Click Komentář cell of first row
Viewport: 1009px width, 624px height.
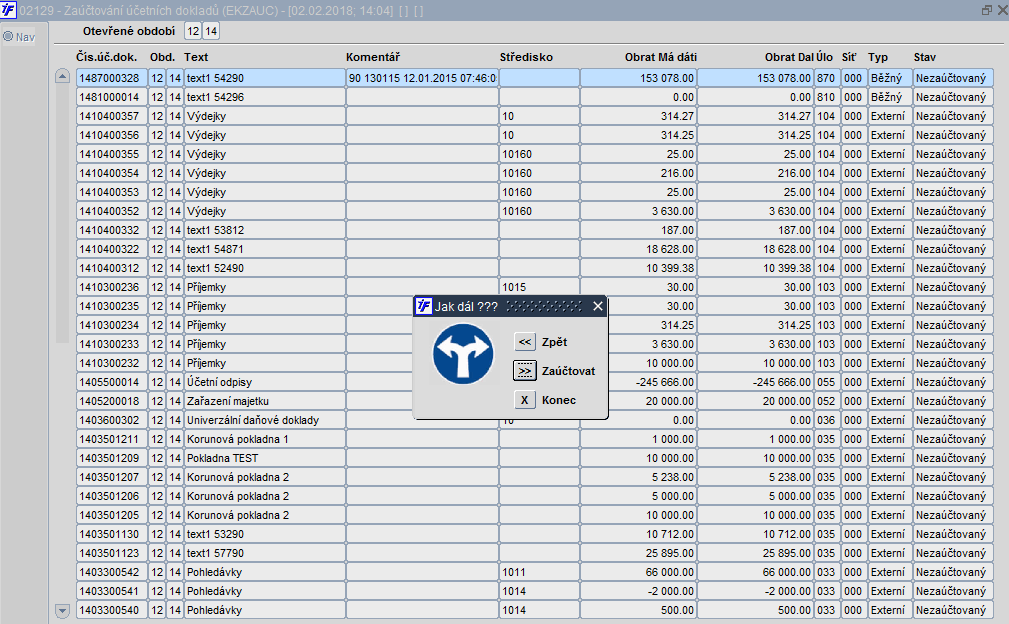pyautogui.click(x=422, y=78)
